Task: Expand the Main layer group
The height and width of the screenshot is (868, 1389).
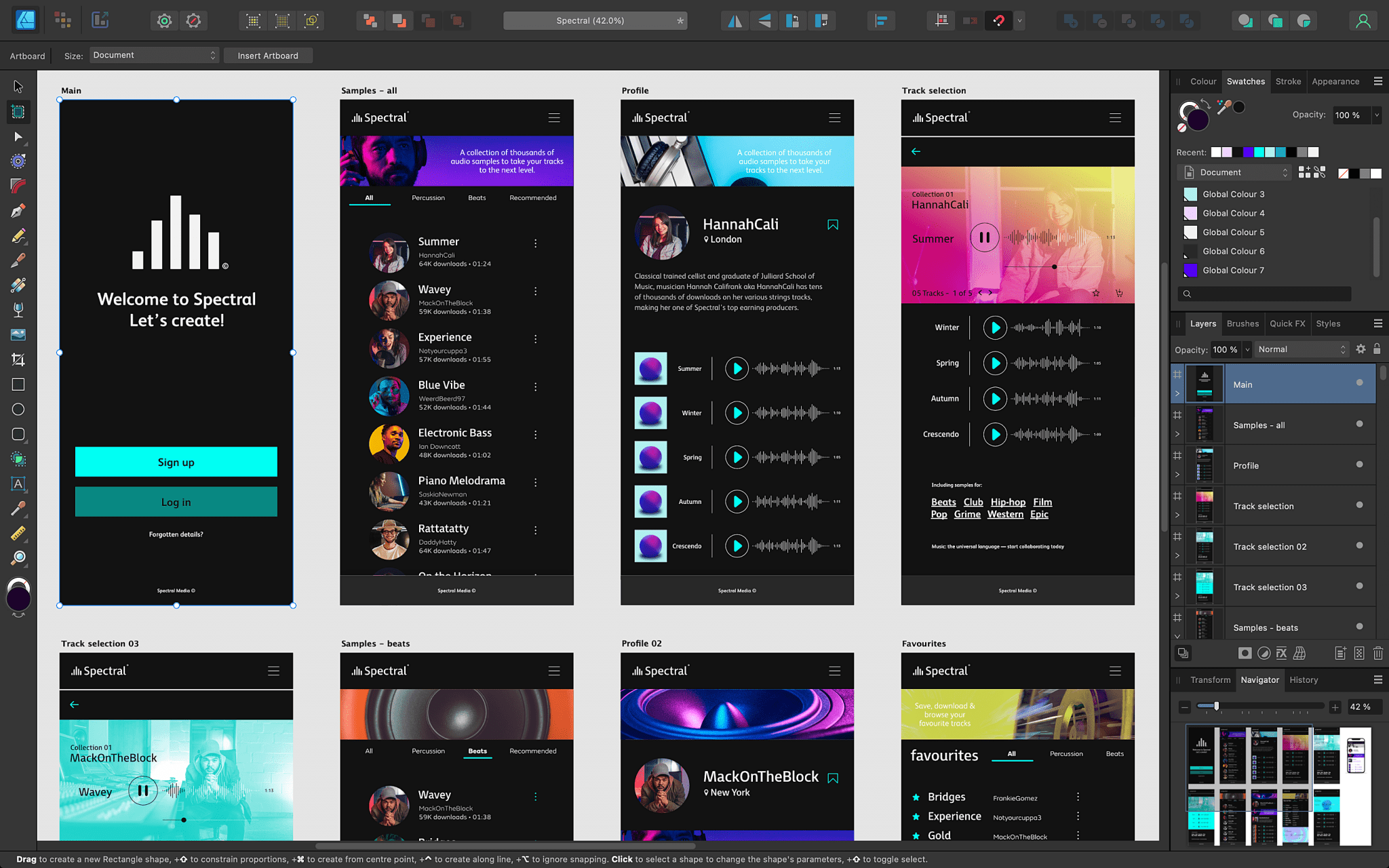Action: point(1177,393)
